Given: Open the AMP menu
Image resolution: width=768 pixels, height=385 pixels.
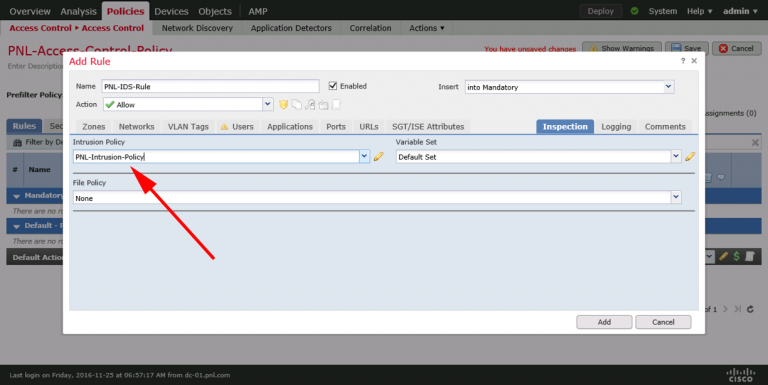Looking at the screenshot, I should click(x=258, y=11).
